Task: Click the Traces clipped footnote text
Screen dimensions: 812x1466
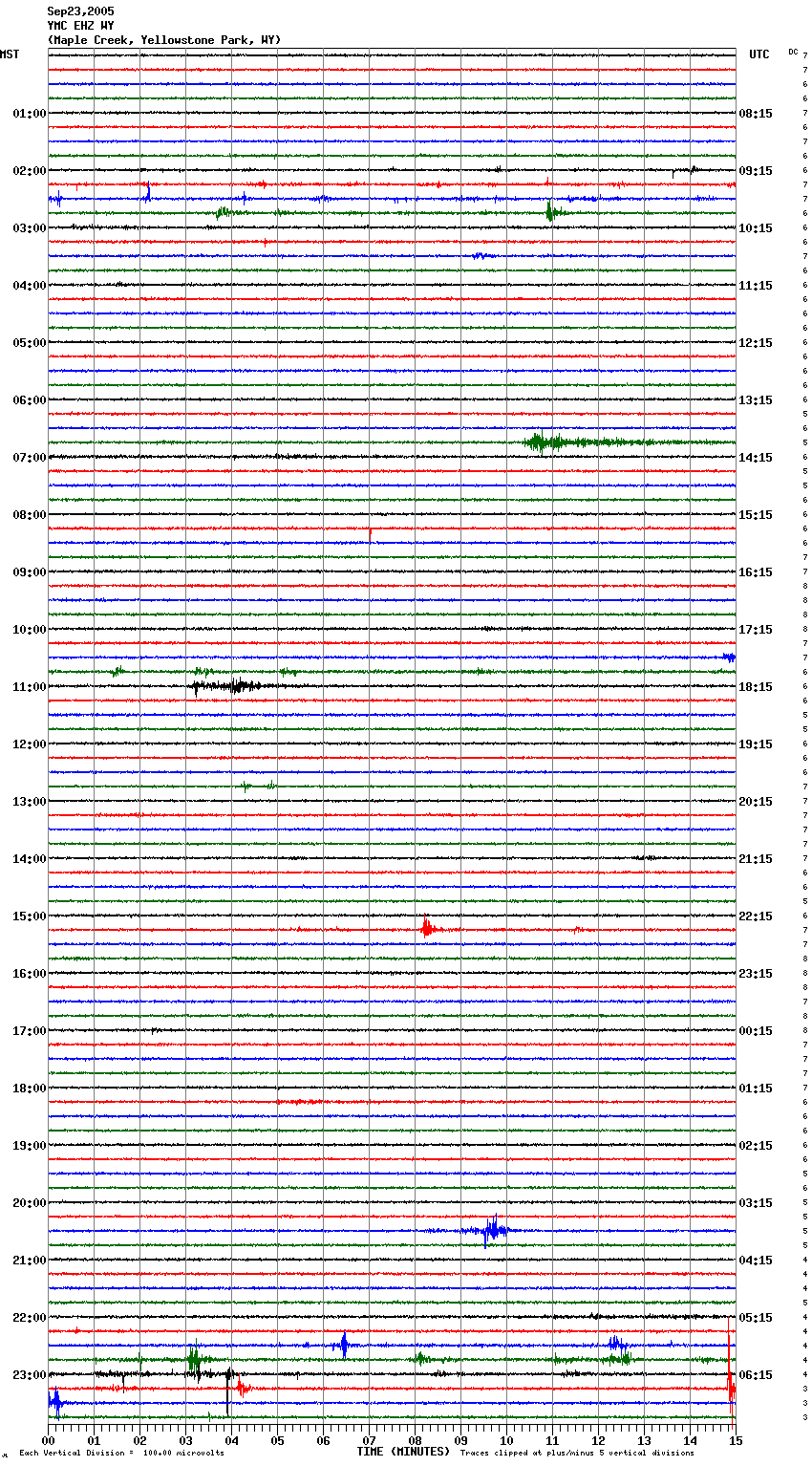Action: point(577,1453)
